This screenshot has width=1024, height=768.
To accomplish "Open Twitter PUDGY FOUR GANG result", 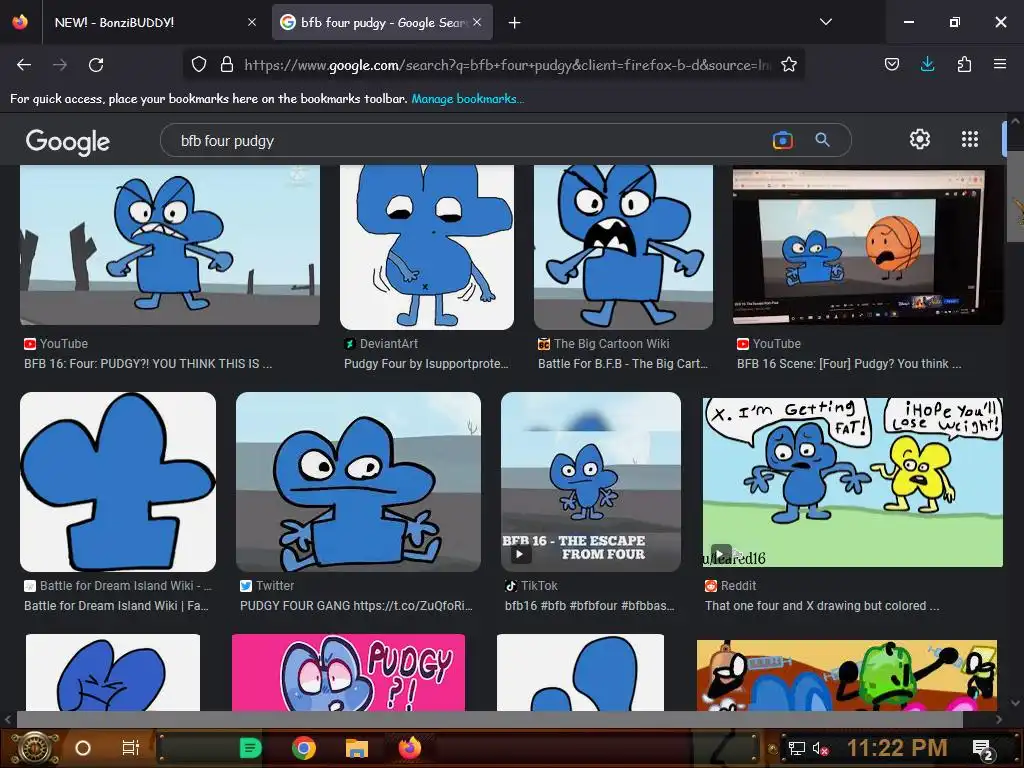I will 356,605.
